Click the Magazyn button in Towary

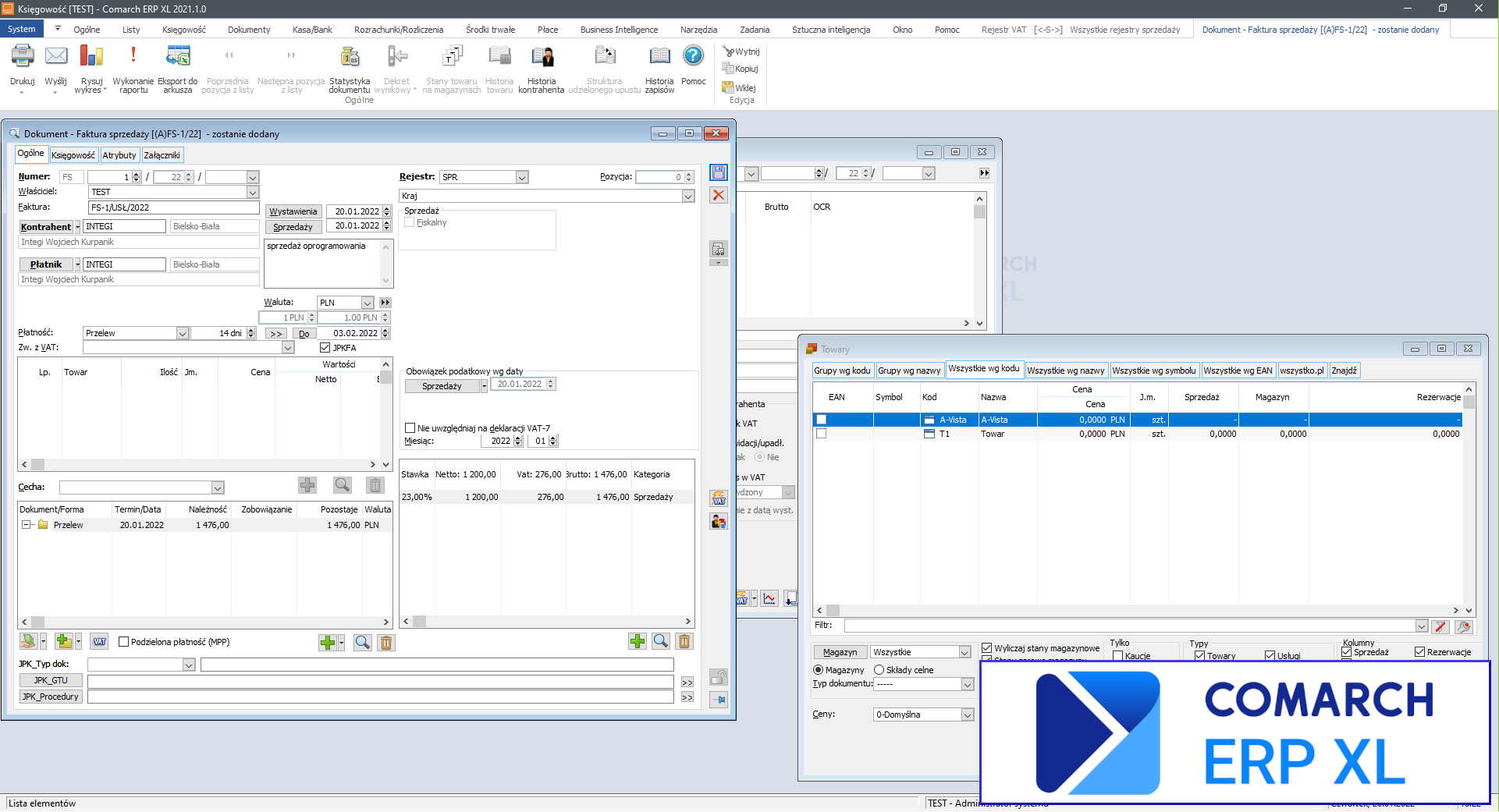pyautogui.click(x=840, y=652)
